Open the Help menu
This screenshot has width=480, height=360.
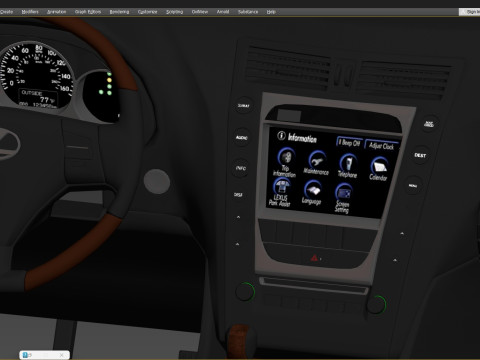(271, 12)
